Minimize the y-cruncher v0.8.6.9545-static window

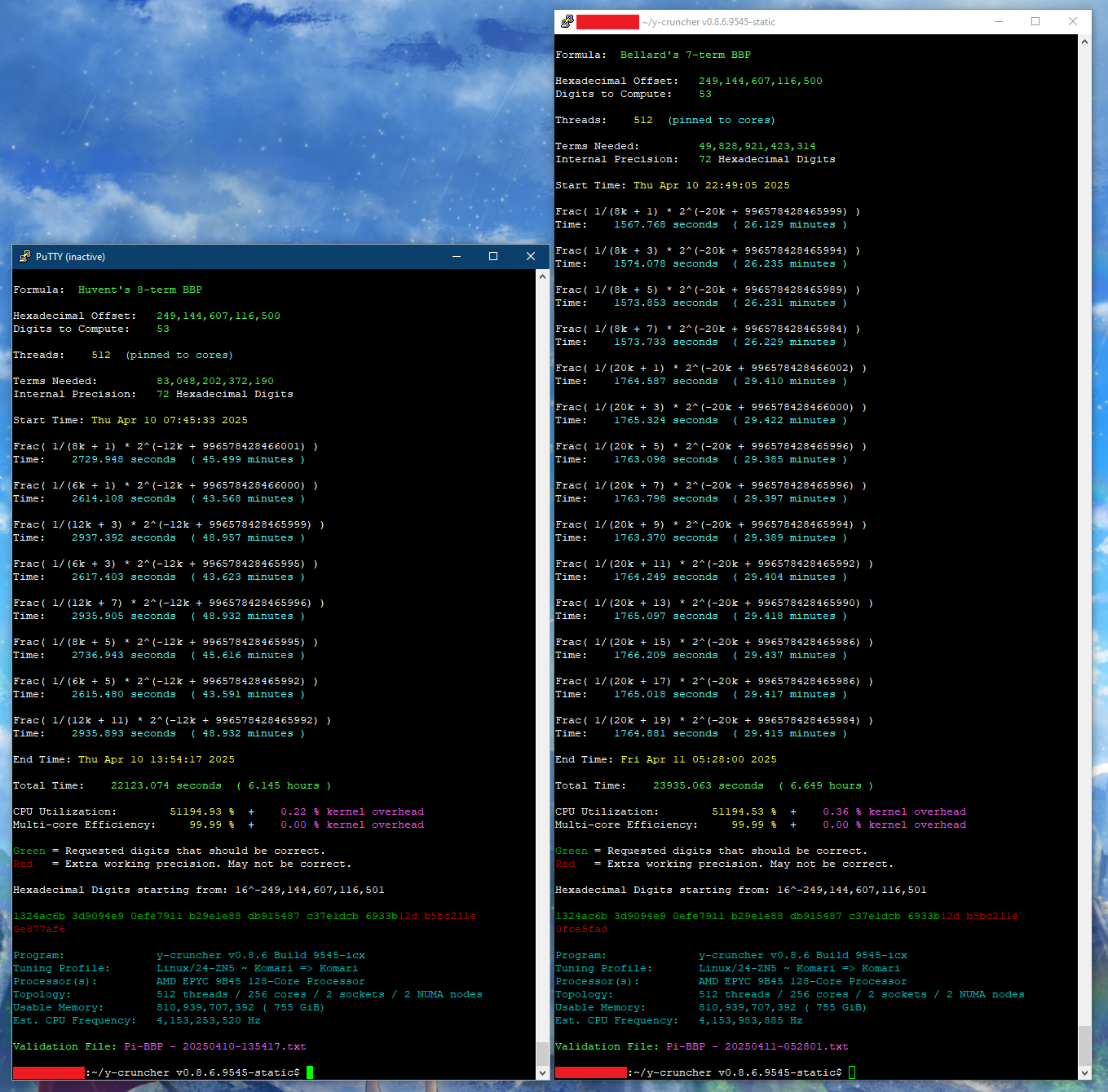point(999,22)
